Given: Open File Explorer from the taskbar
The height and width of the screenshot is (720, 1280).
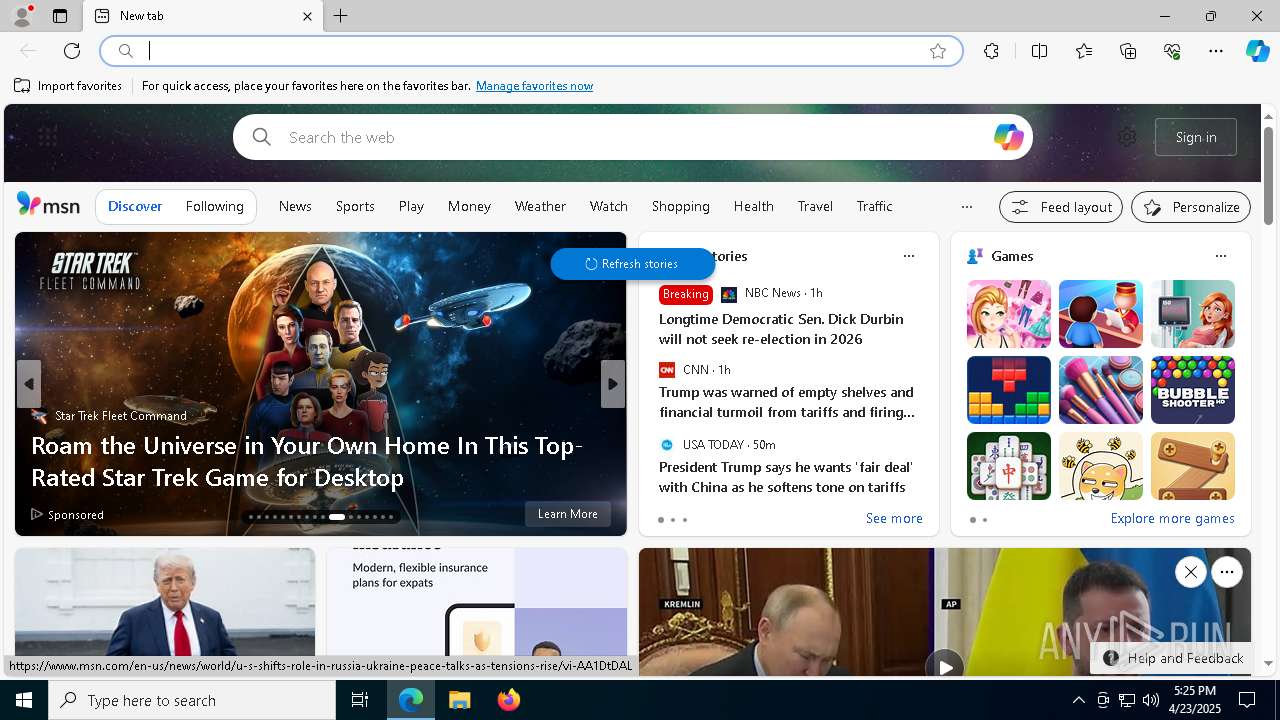Looking at the screenshot, I should point(459,700).
